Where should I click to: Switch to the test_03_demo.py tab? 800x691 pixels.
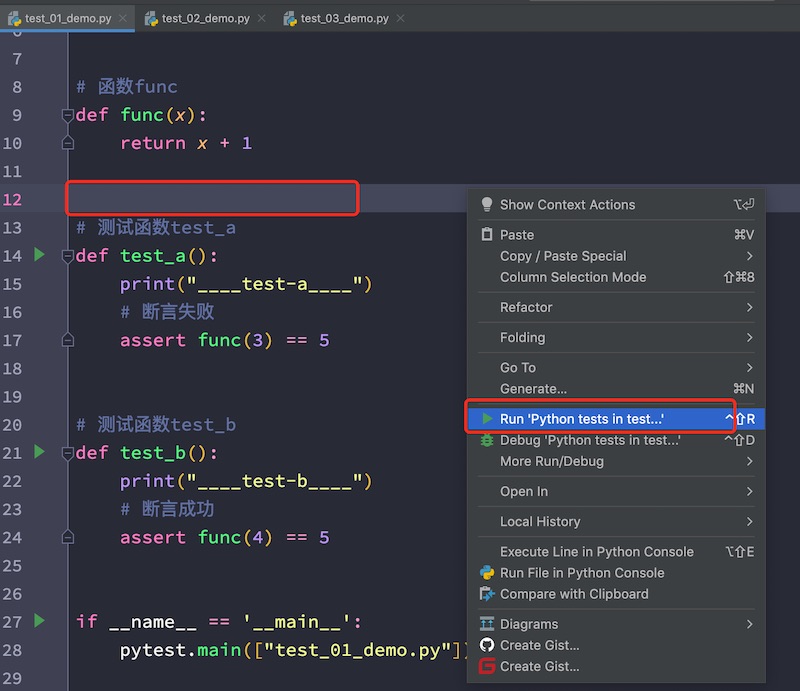click(x=344, y=18)
